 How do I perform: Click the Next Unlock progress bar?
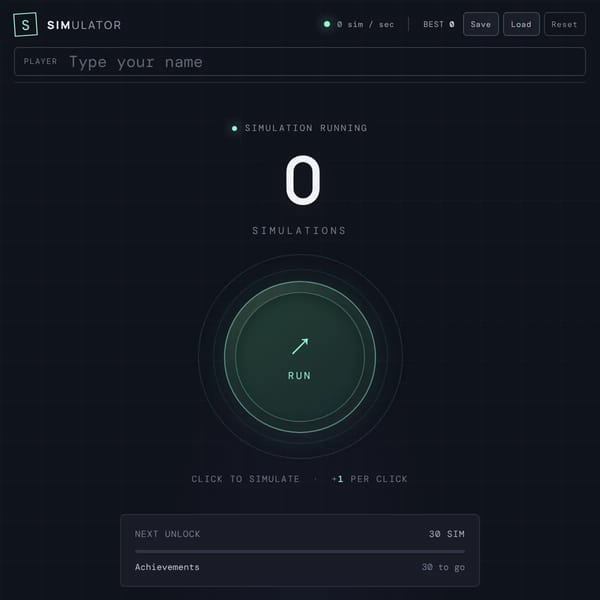[300, 551]
